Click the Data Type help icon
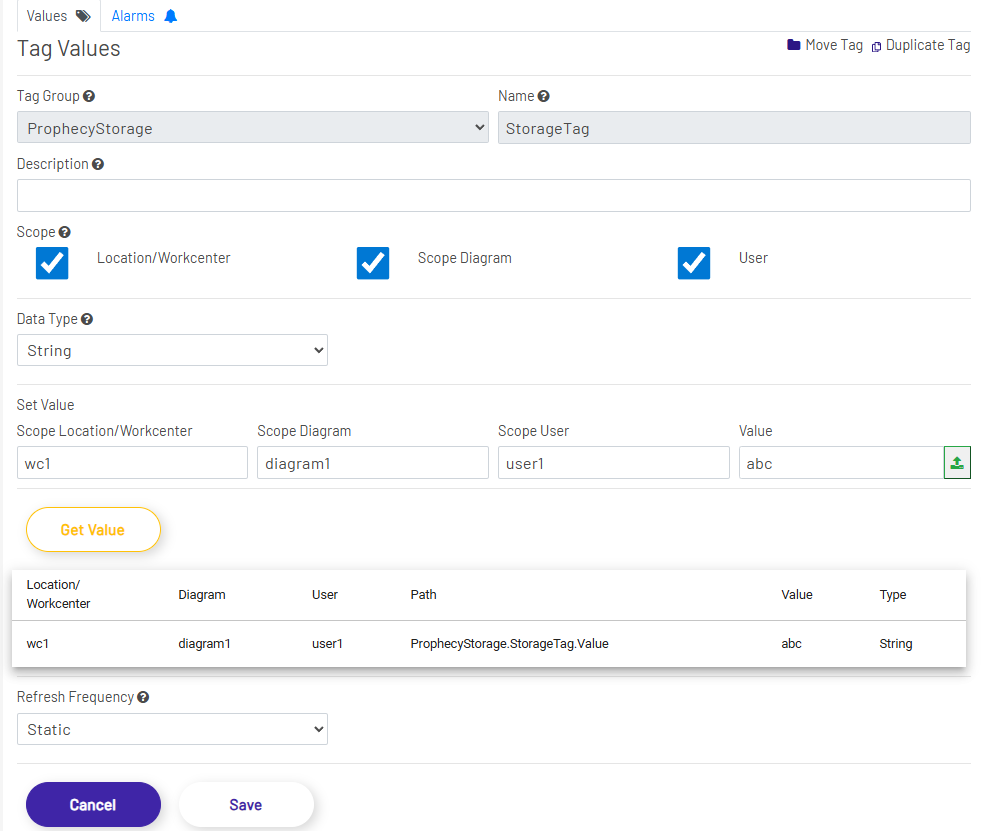Image resolution: width=984 pixels, height=831 pixels. tap(87, 320)
